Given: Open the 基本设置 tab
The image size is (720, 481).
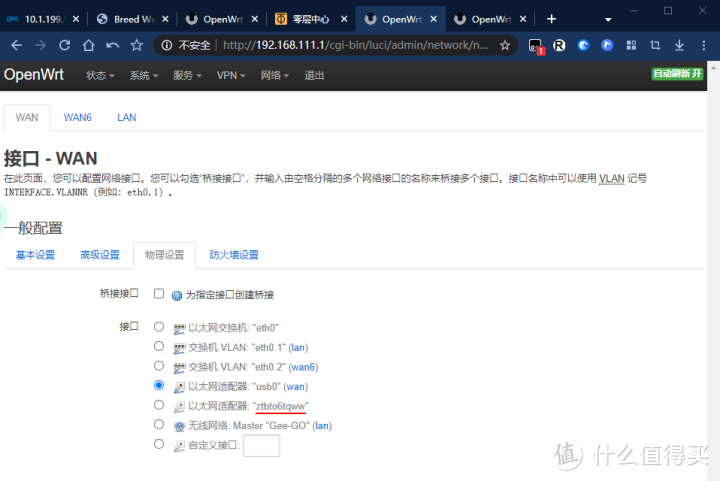Looking at the screenshot, I should (x=35, y=255).
